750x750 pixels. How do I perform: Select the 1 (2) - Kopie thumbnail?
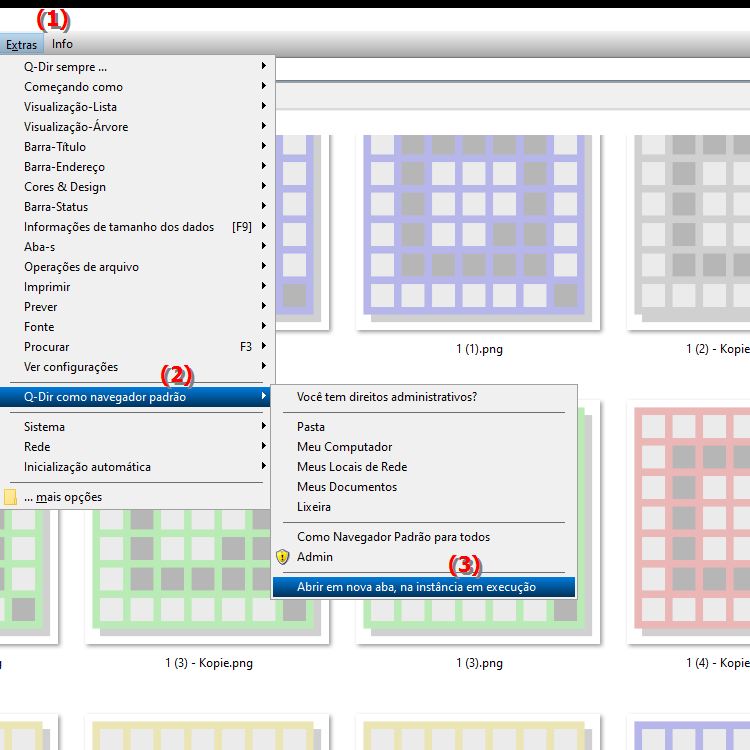[x=689, y=230]
